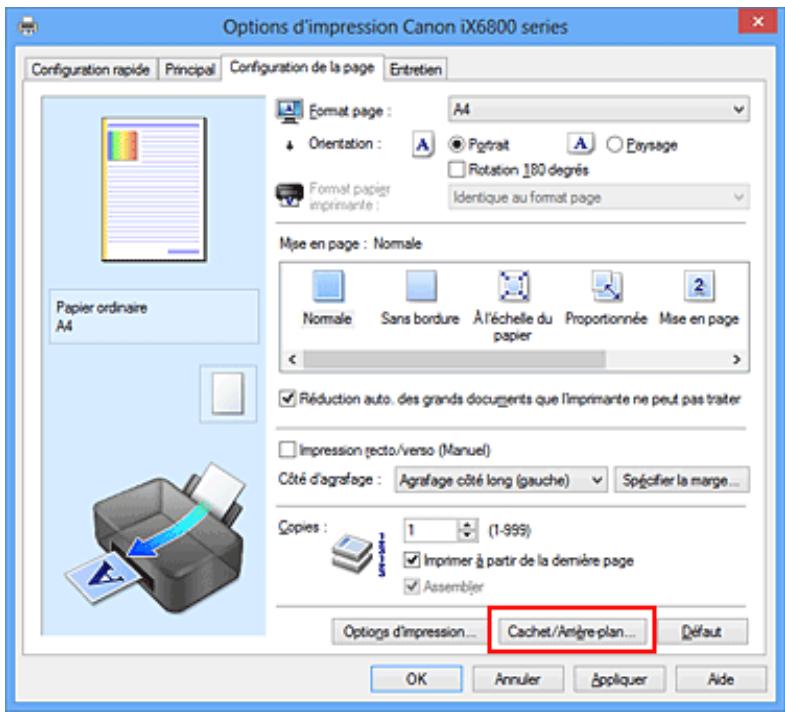The image size is (785, 712).
Task: Click the Format page monitor icon
Action: 289,111
